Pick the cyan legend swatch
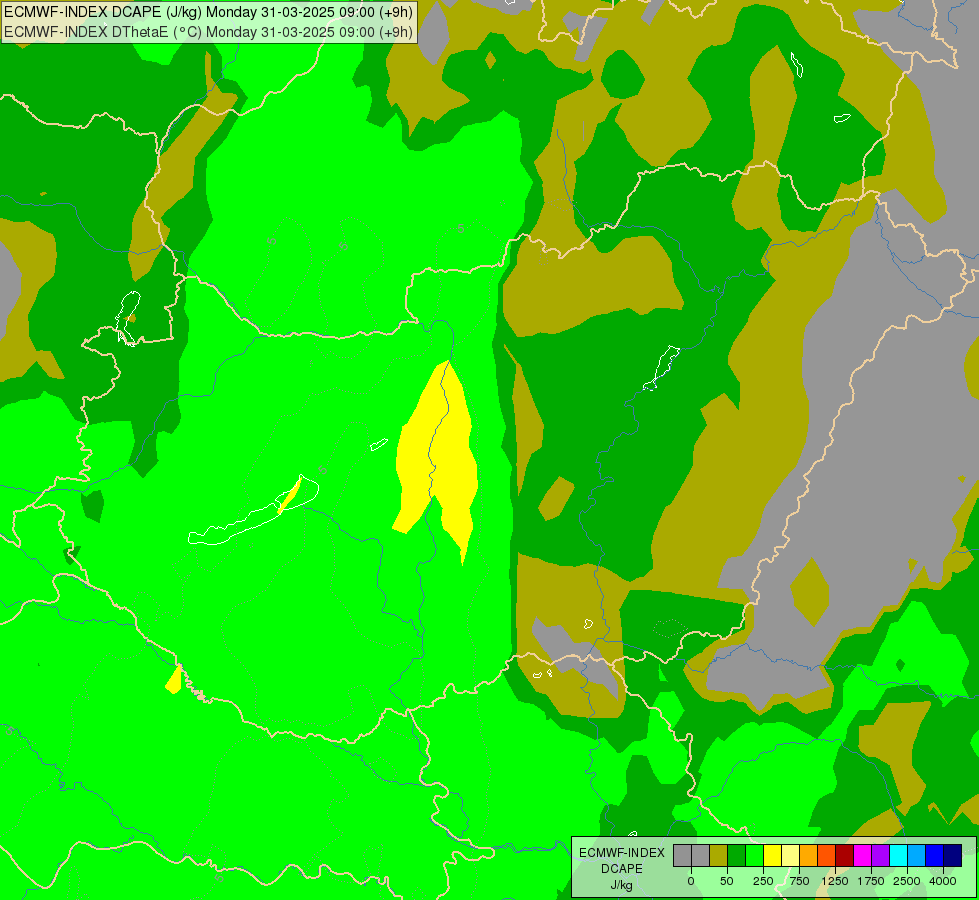 click(x=898, y=856)
